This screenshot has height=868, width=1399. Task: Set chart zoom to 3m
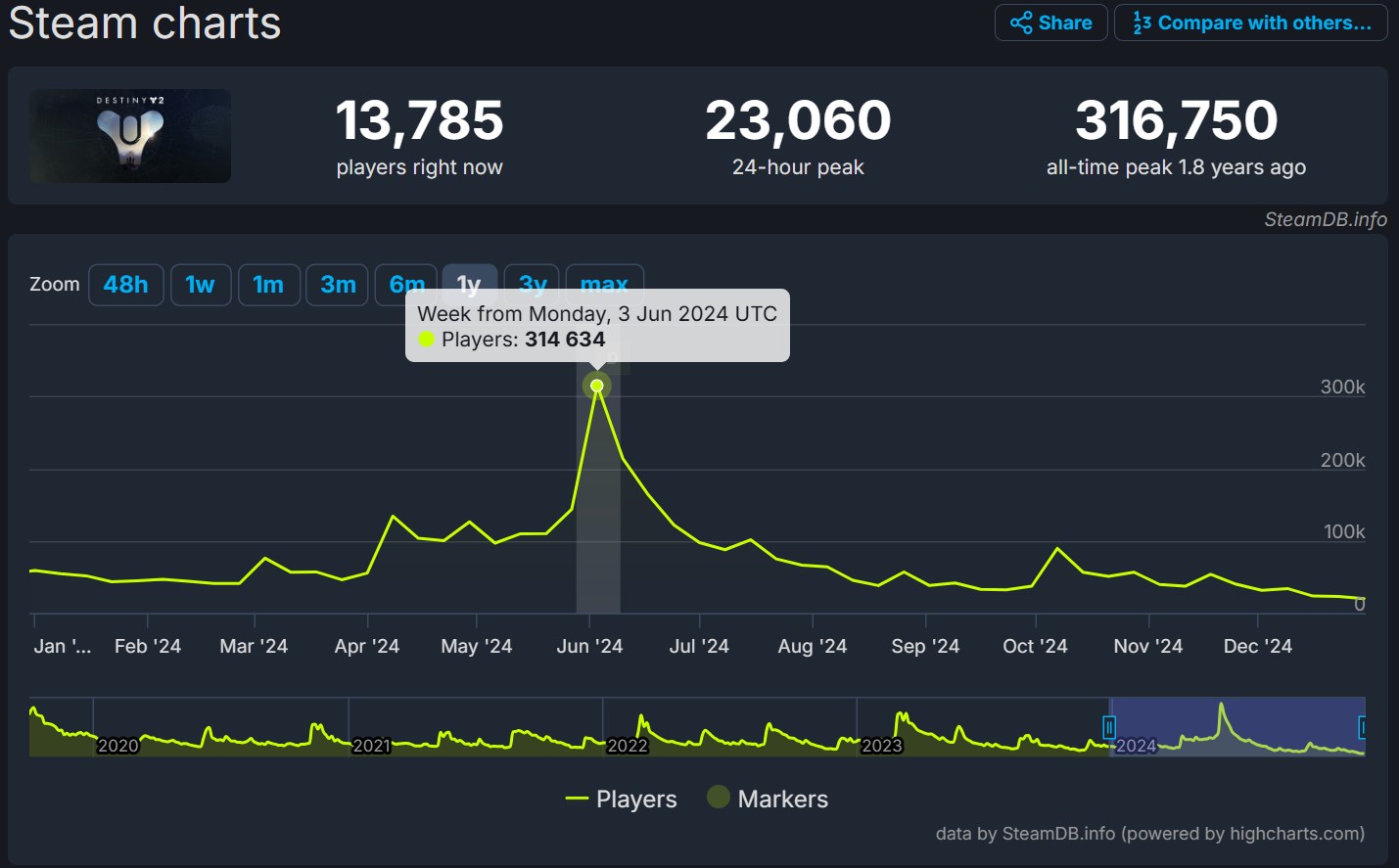click(x=338, y=285)
